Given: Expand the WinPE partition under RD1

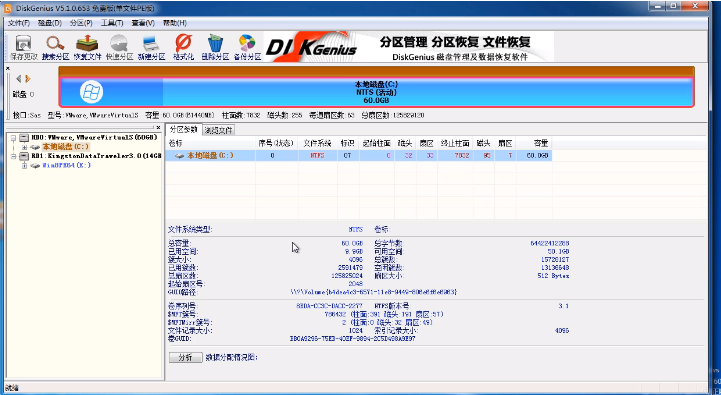Looking at the screenshot, I should pos(24,166).
